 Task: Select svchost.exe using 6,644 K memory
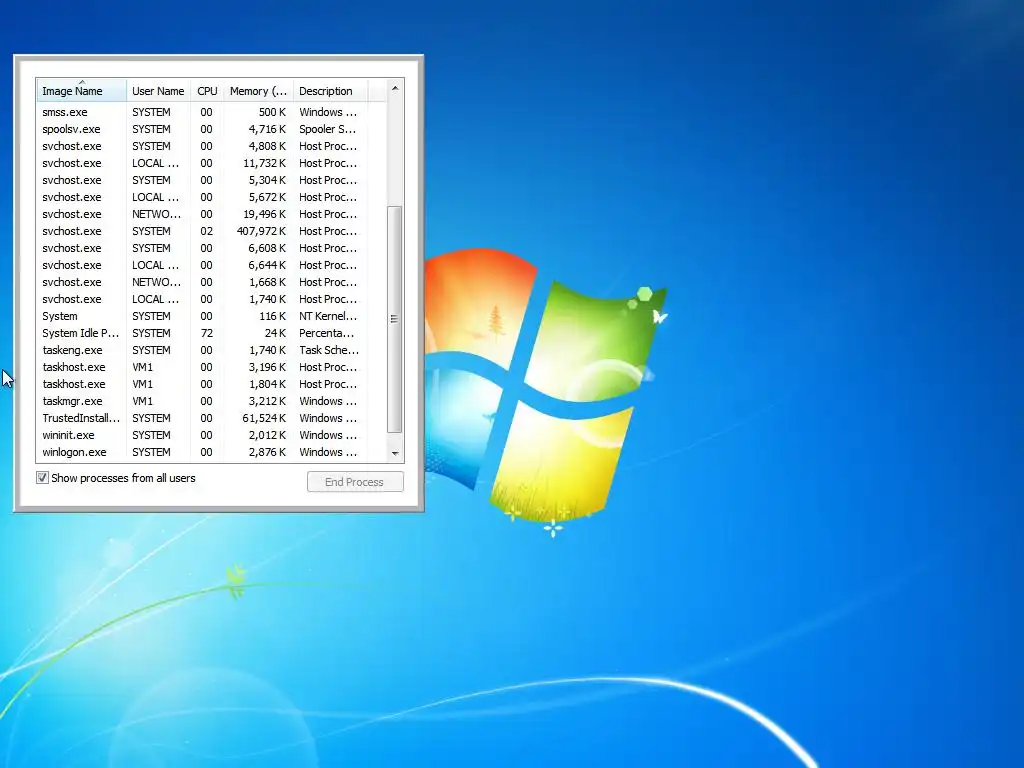(201, 265)
